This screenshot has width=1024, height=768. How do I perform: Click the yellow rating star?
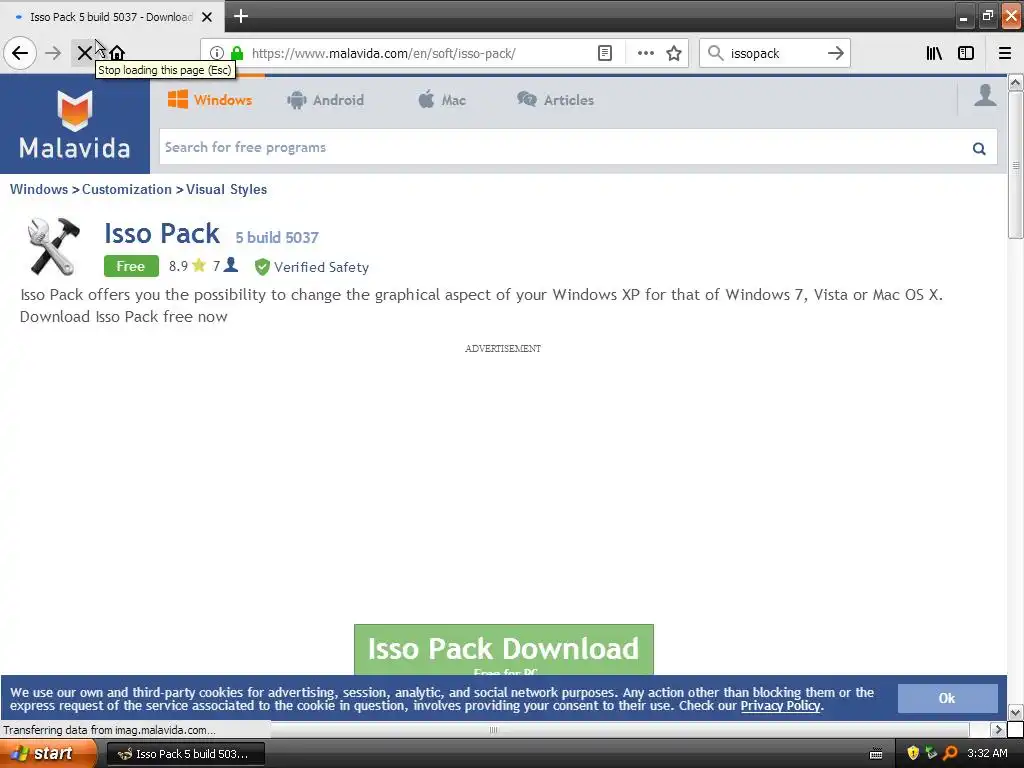click(199, 265)
